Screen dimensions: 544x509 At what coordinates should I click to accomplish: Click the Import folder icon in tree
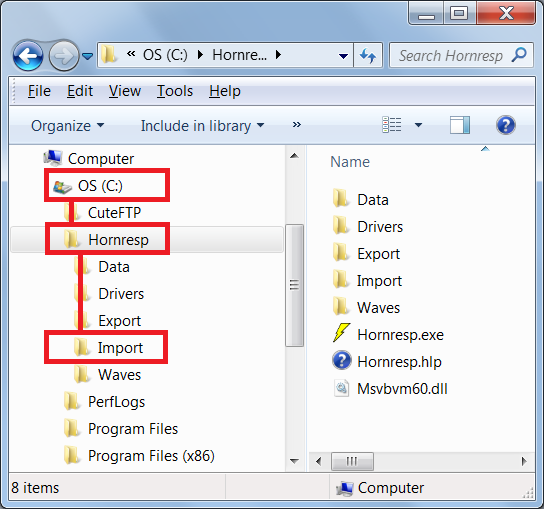coord(82,348)
